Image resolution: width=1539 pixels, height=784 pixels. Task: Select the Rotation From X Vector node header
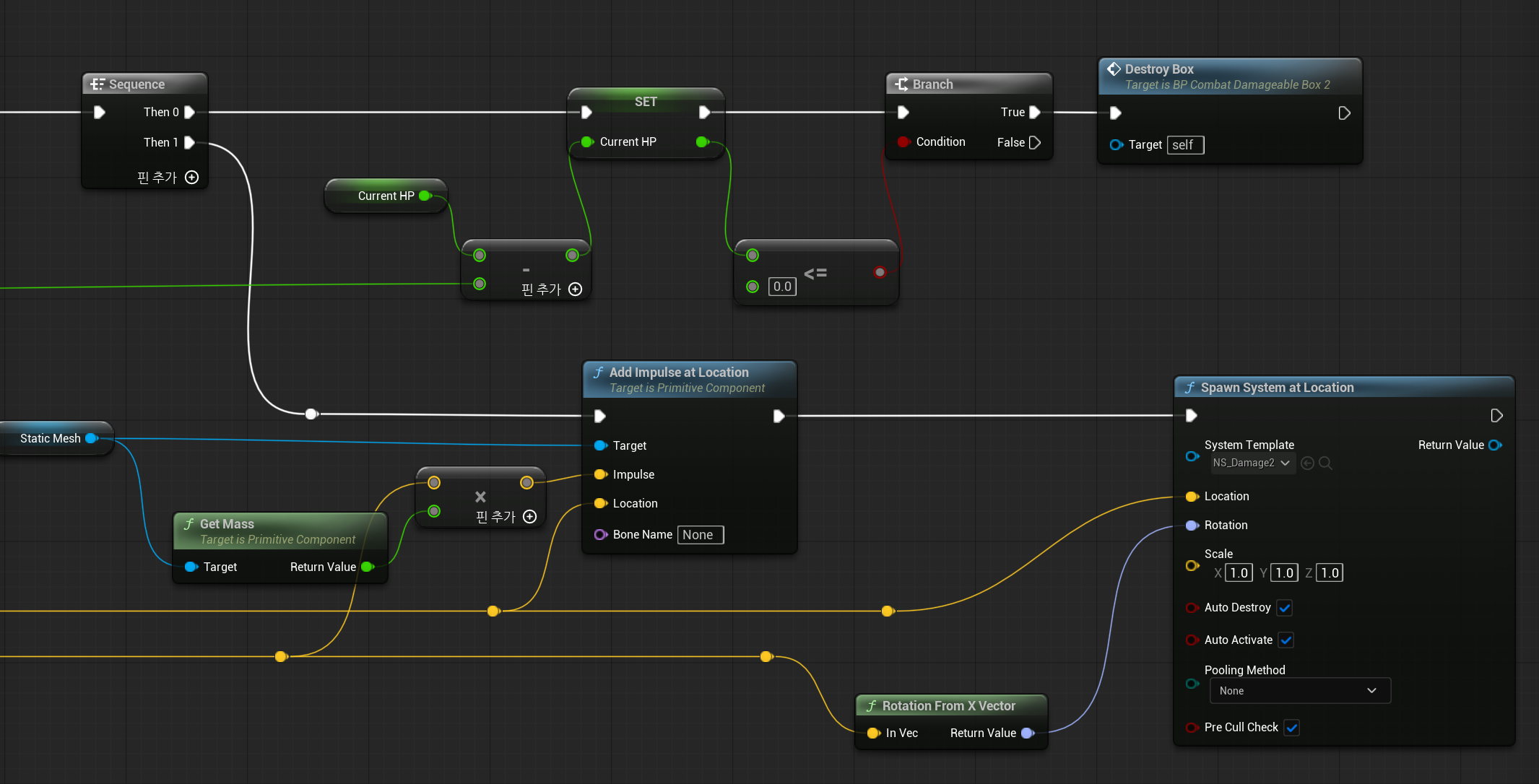[948, 706]
